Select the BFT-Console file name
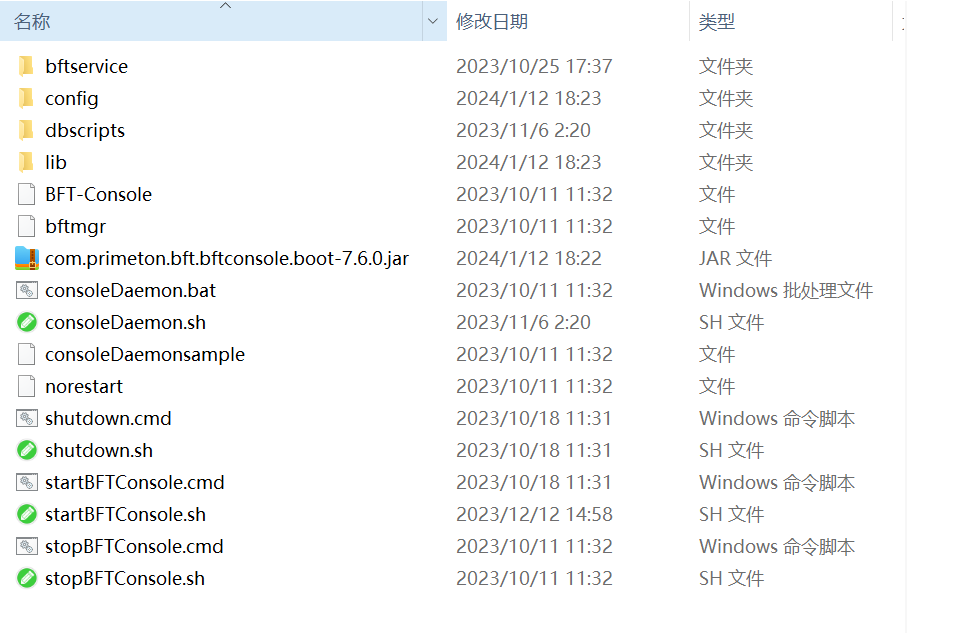 pos(98,194)
